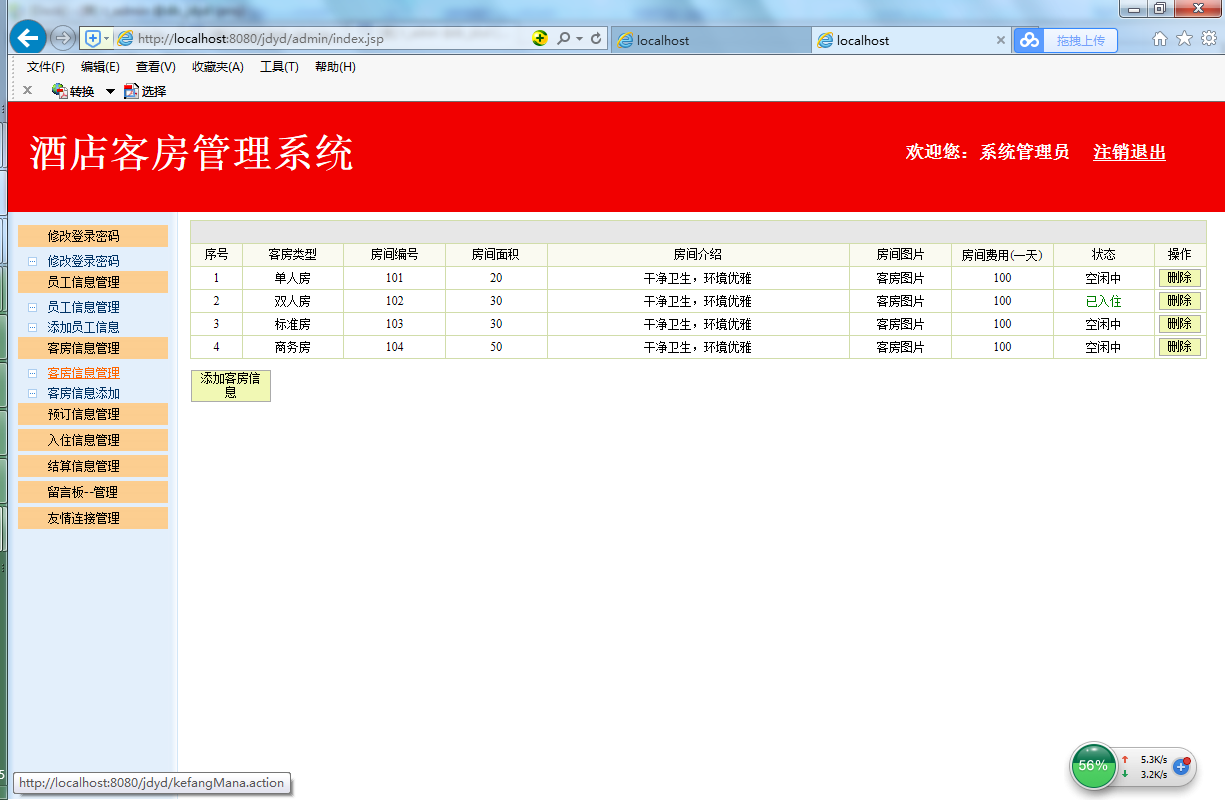Image resolution: width=1225 pixels, height=800 pixels.
Task: Open the shield icon dropdown arrow
Action: (107, 39)
